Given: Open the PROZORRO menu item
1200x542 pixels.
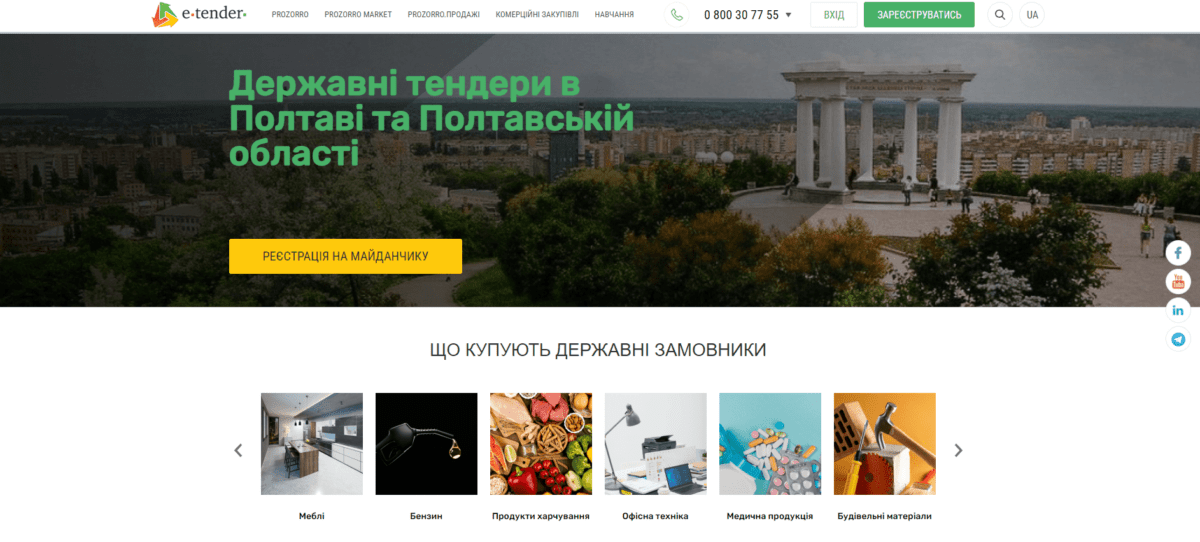Looking at the screenshot, I should [290, 15].
